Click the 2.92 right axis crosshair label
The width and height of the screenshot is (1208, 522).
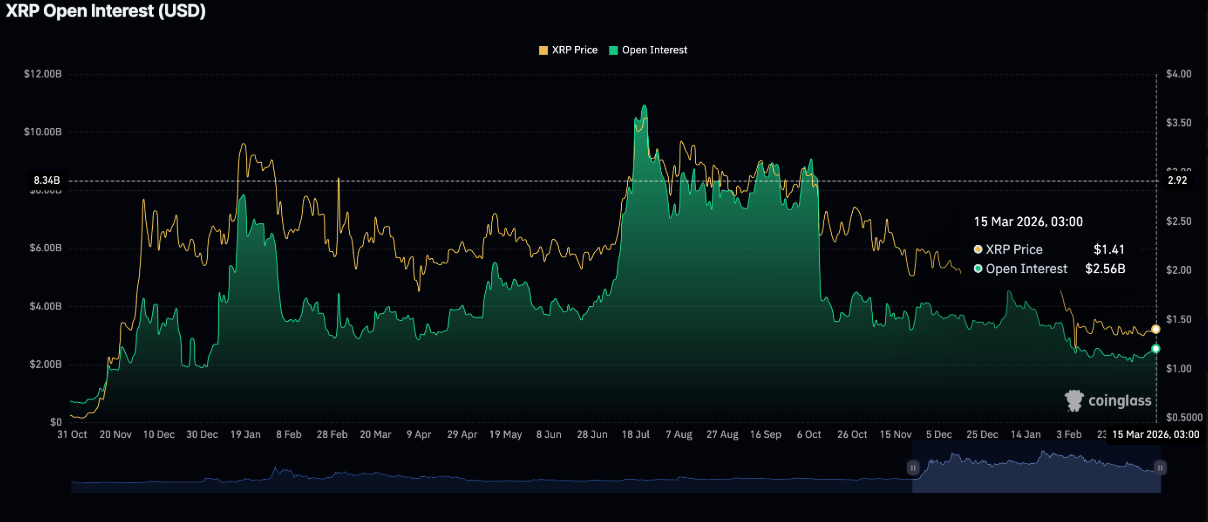click(1177, 181)
